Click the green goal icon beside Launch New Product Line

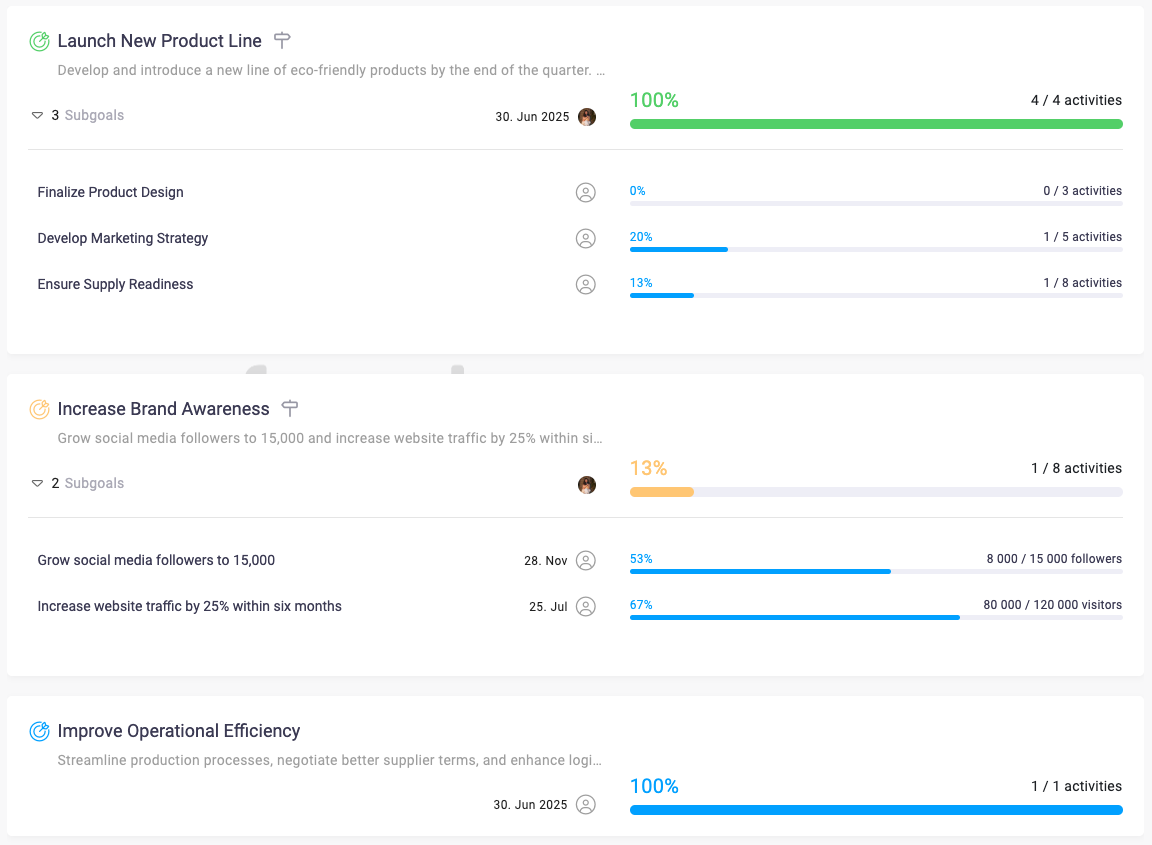pos(39,41)
